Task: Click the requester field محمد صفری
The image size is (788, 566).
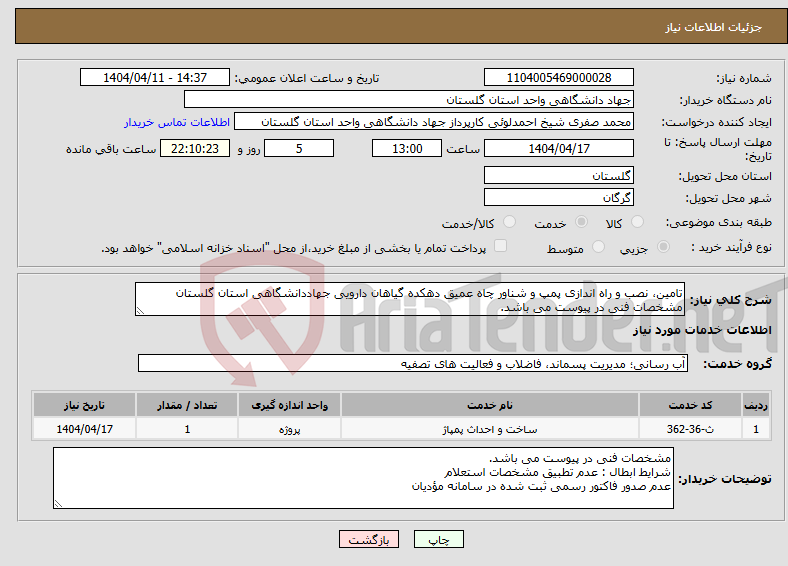Action: [434, 122]
